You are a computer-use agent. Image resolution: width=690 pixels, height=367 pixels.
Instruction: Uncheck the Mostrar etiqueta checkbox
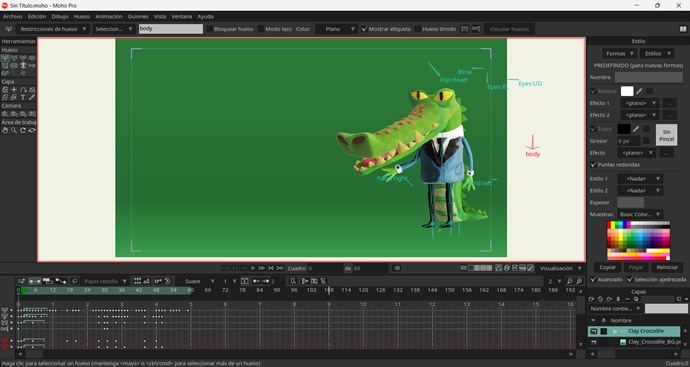pyautogui.click(x=364, y=29)
